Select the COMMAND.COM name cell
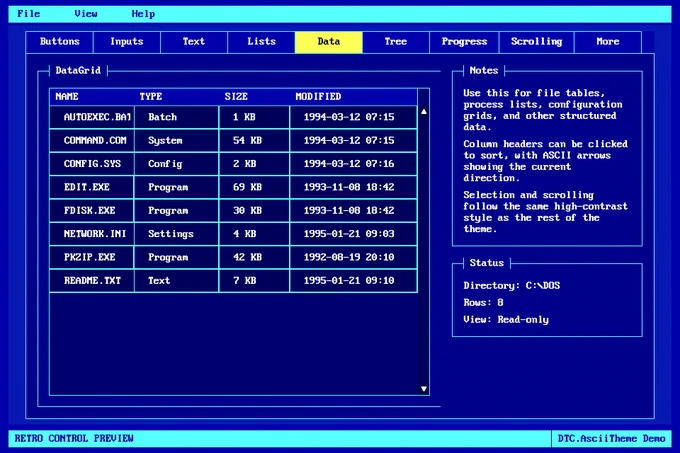Screen dimensions: 680x453 coord(92,140)
